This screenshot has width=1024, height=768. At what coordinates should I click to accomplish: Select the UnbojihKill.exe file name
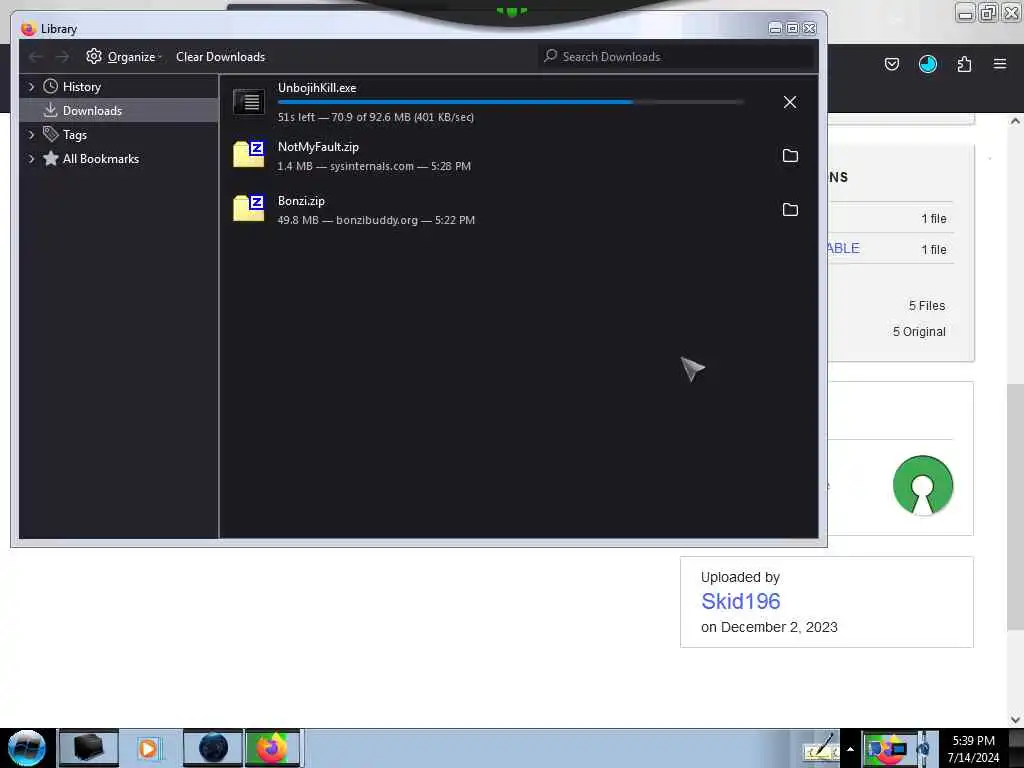(x=317, y=88)
